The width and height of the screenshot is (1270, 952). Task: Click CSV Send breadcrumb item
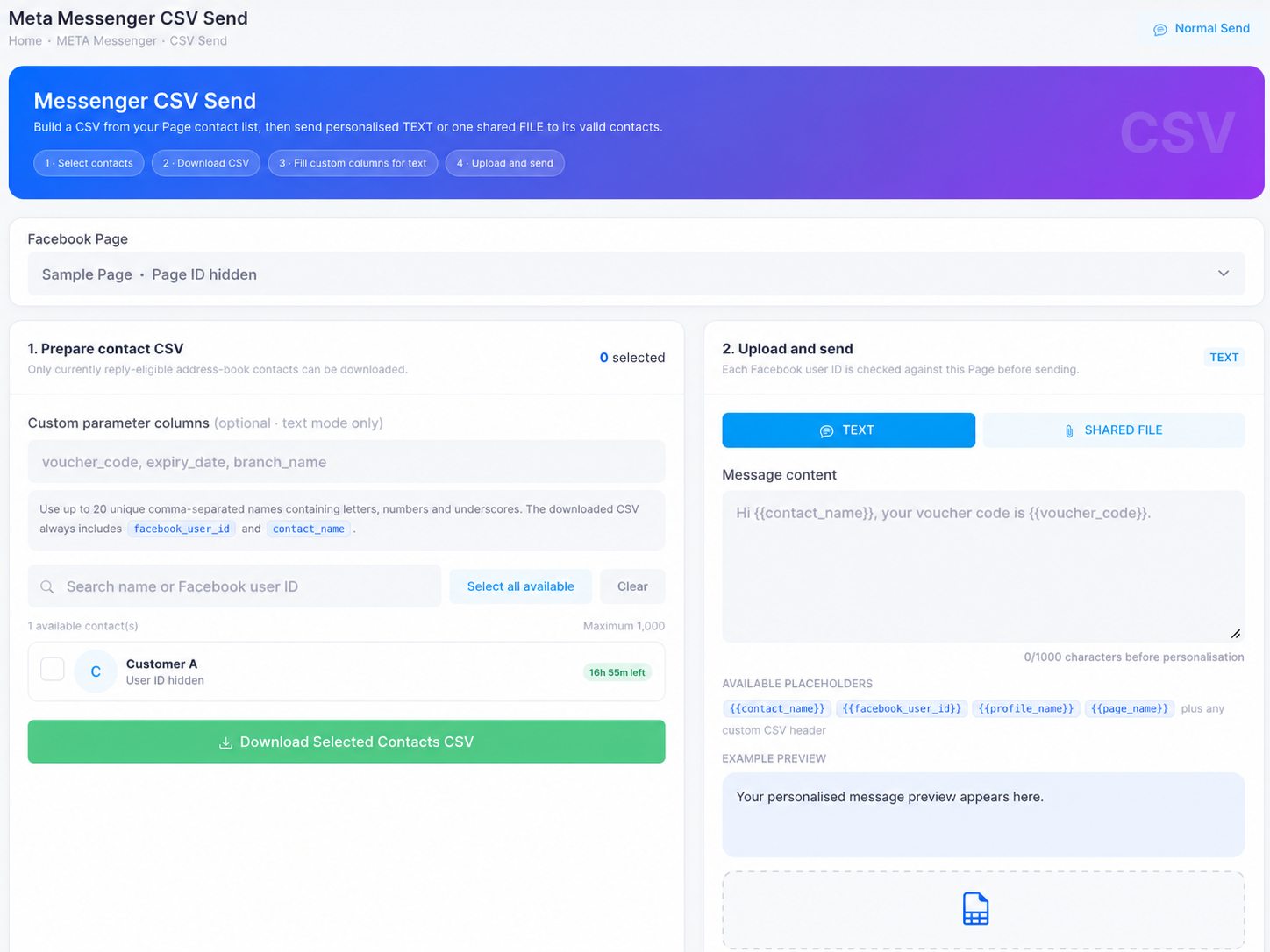tap(198, 40)
